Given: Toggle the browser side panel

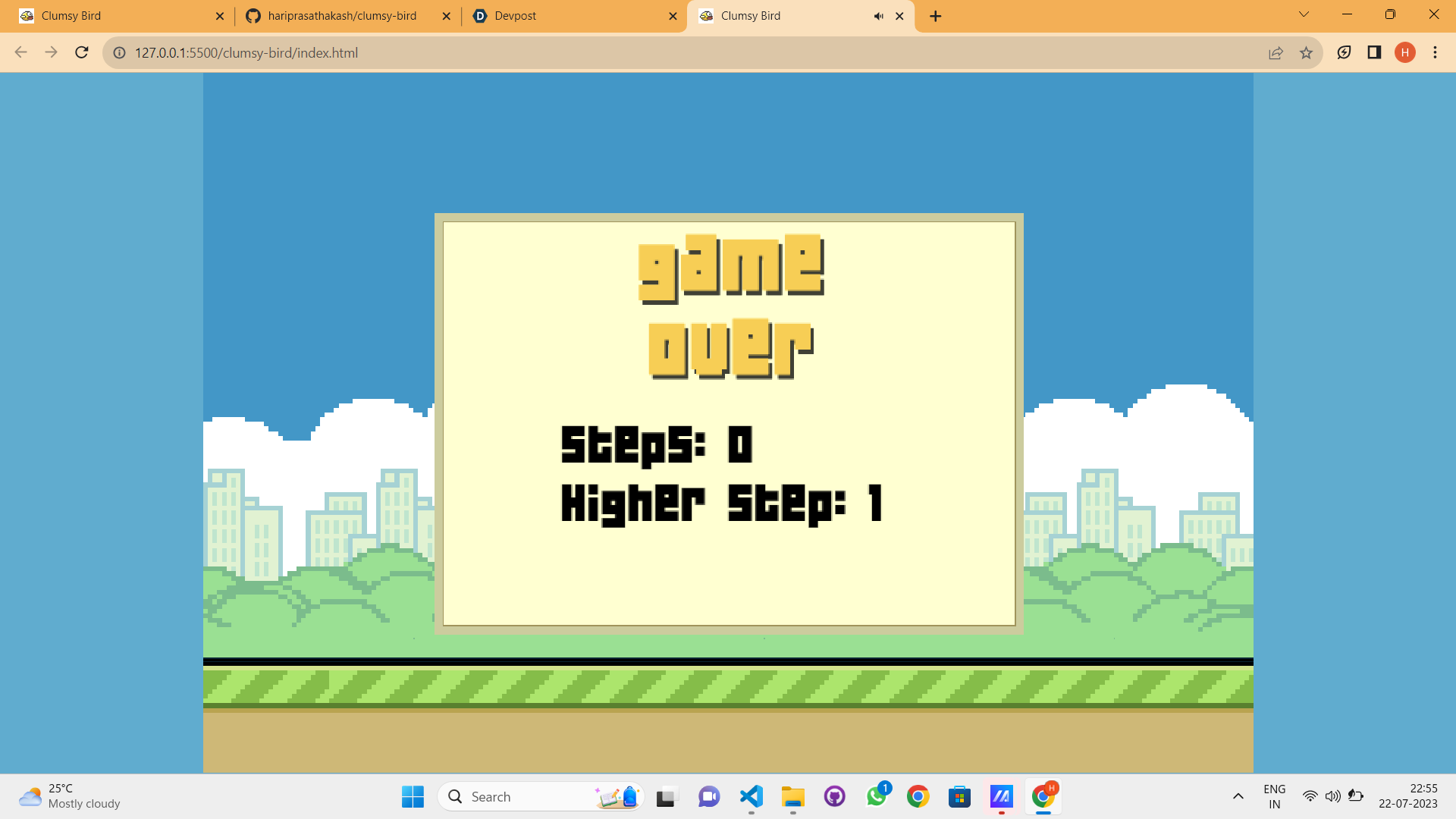Looking at the screenshot, I should pos(1374,52).
